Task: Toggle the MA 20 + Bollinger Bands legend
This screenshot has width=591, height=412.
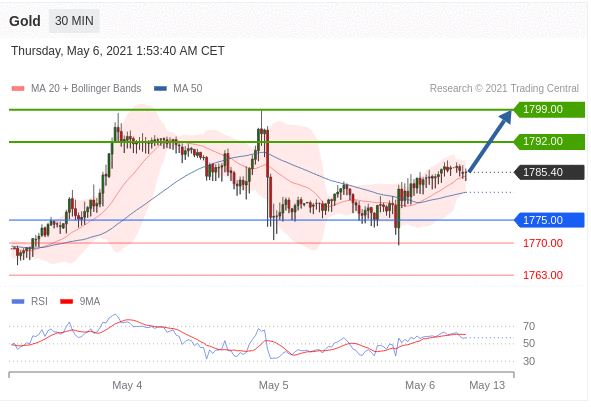Action: click(77, 88)
